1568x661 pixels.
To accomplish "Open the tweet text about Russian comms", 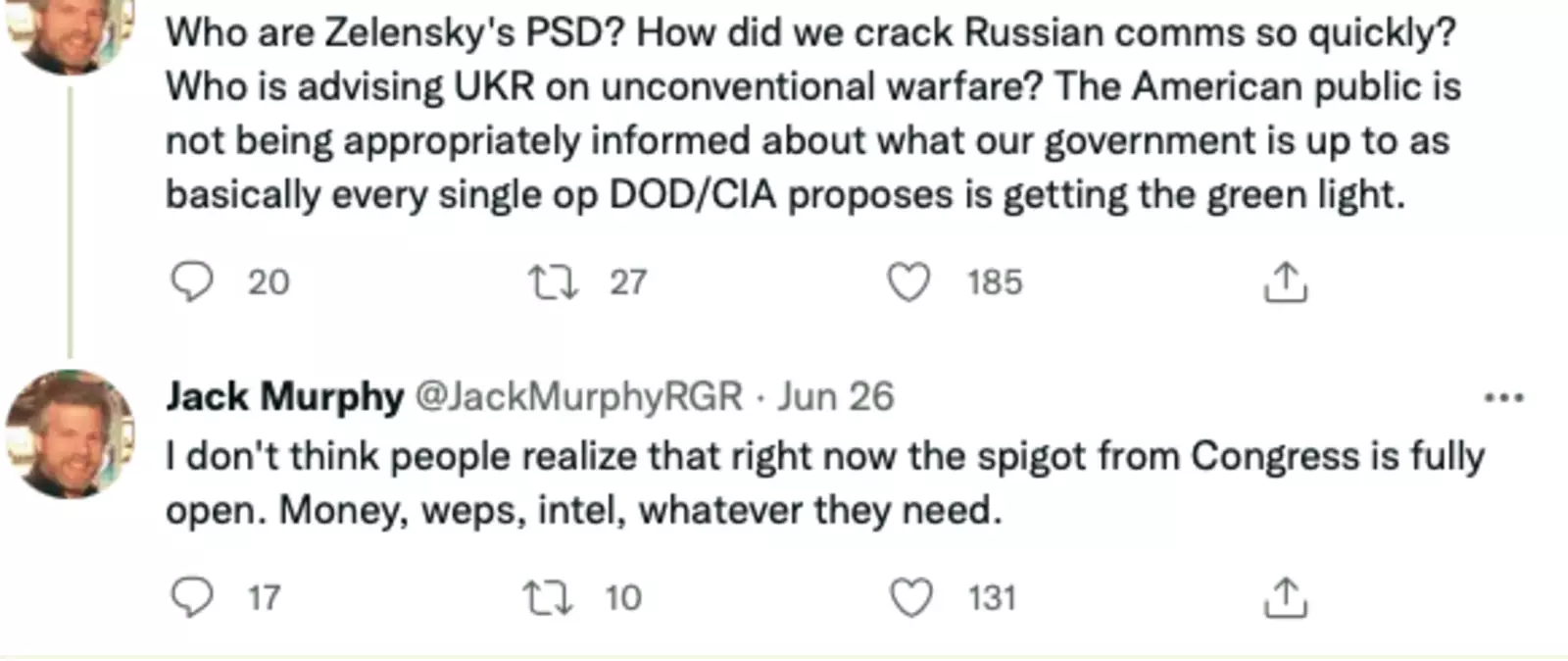I will 811,33.
